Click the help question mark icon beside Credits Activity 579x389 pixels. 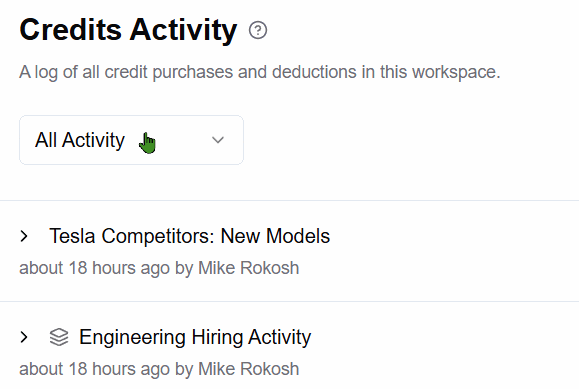pos(258,30)
